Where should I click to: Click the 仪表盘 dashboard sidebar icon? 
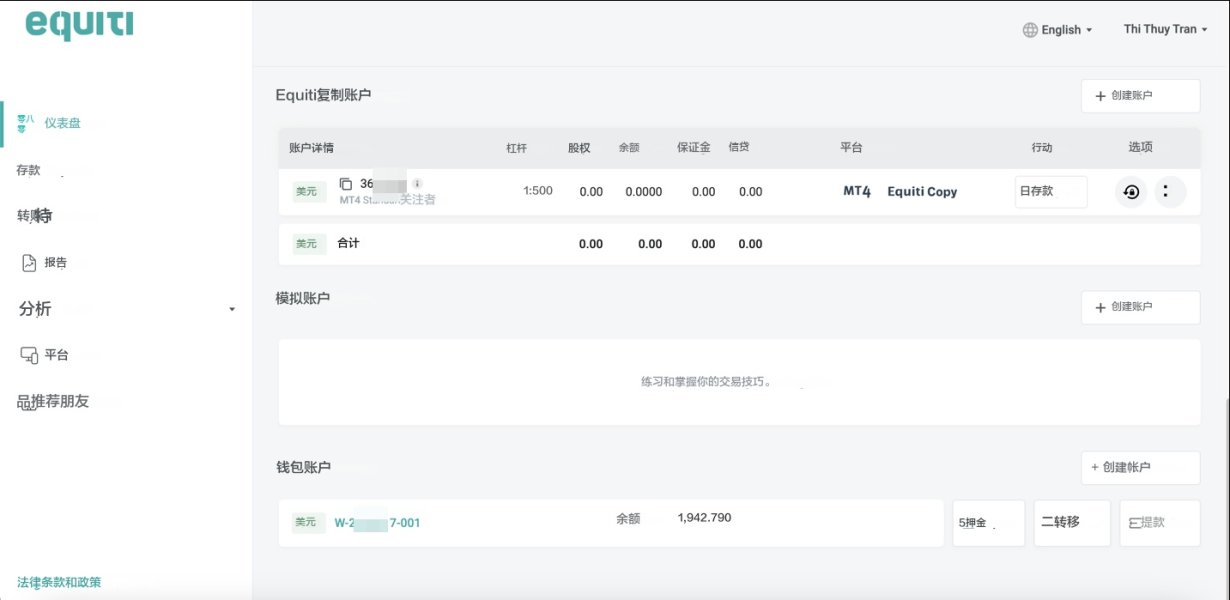[26, 123]
